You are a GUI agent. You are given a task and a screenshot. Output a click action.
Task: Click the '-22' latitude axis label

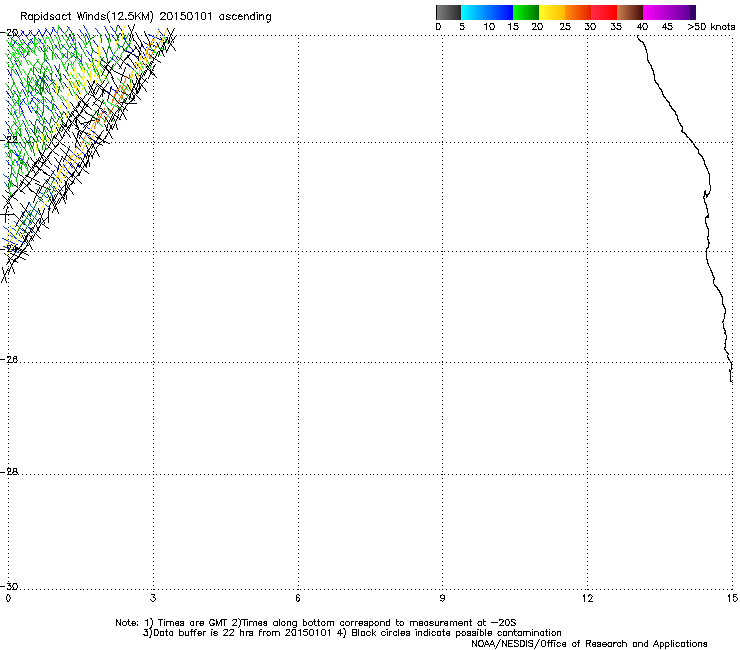(9, 140)
